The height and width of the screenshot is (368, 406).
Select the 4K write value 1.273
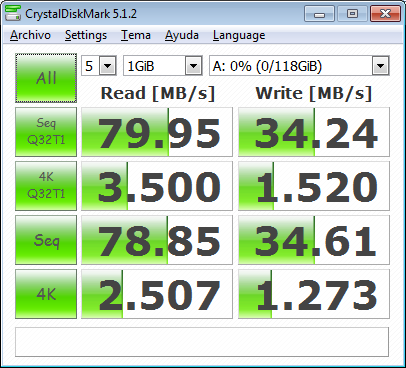click(314, 294)
